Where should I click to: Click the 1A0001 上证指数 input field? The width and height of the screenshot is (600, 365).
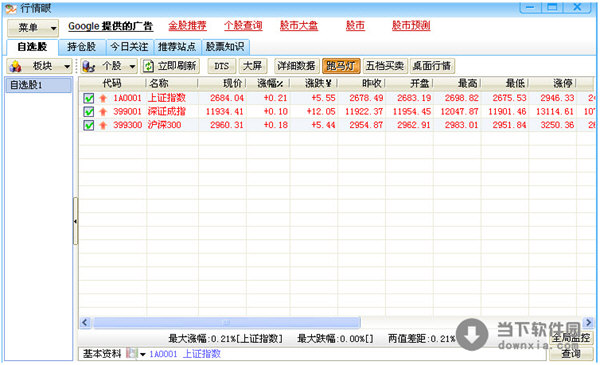(346, 354)
